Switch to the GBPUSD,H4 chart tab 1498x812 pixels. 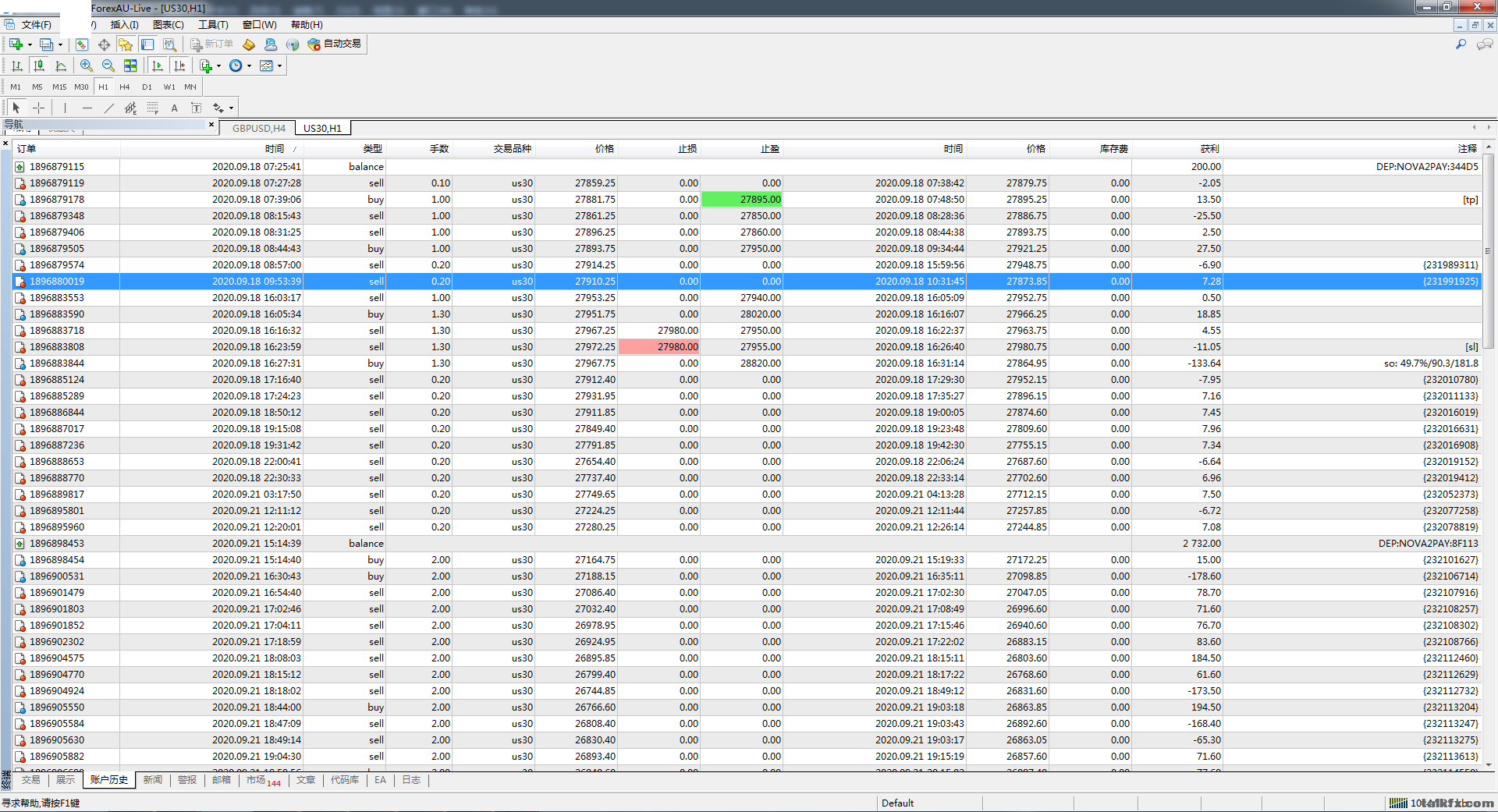click(259, 129)
